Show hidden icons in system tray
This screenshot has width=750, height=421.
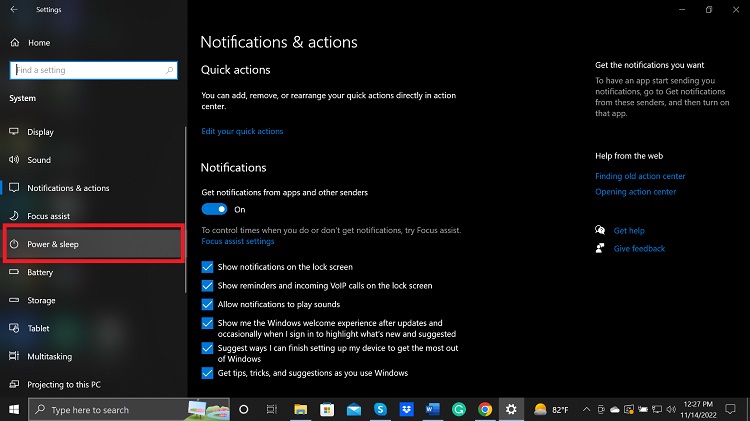pos(587,410)
